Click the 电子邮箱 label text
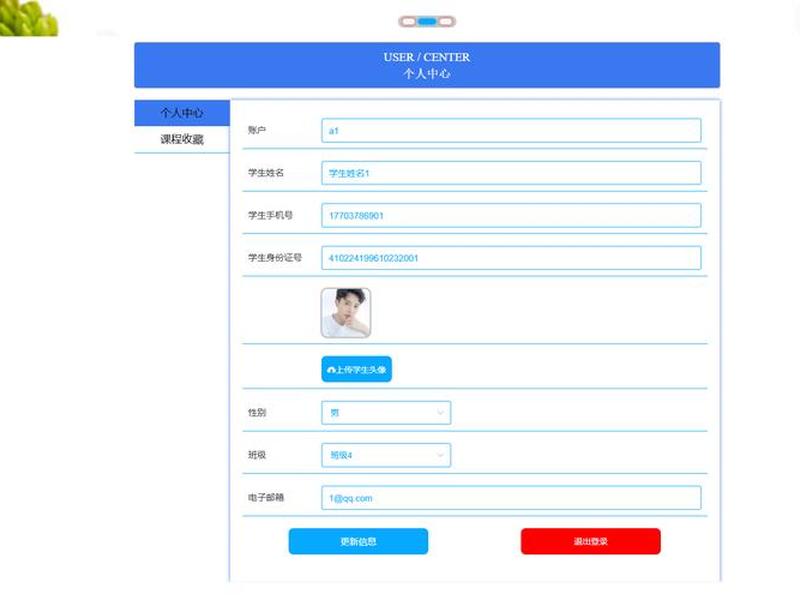Screen dimensions: 800x600 [x=266, y=497]
